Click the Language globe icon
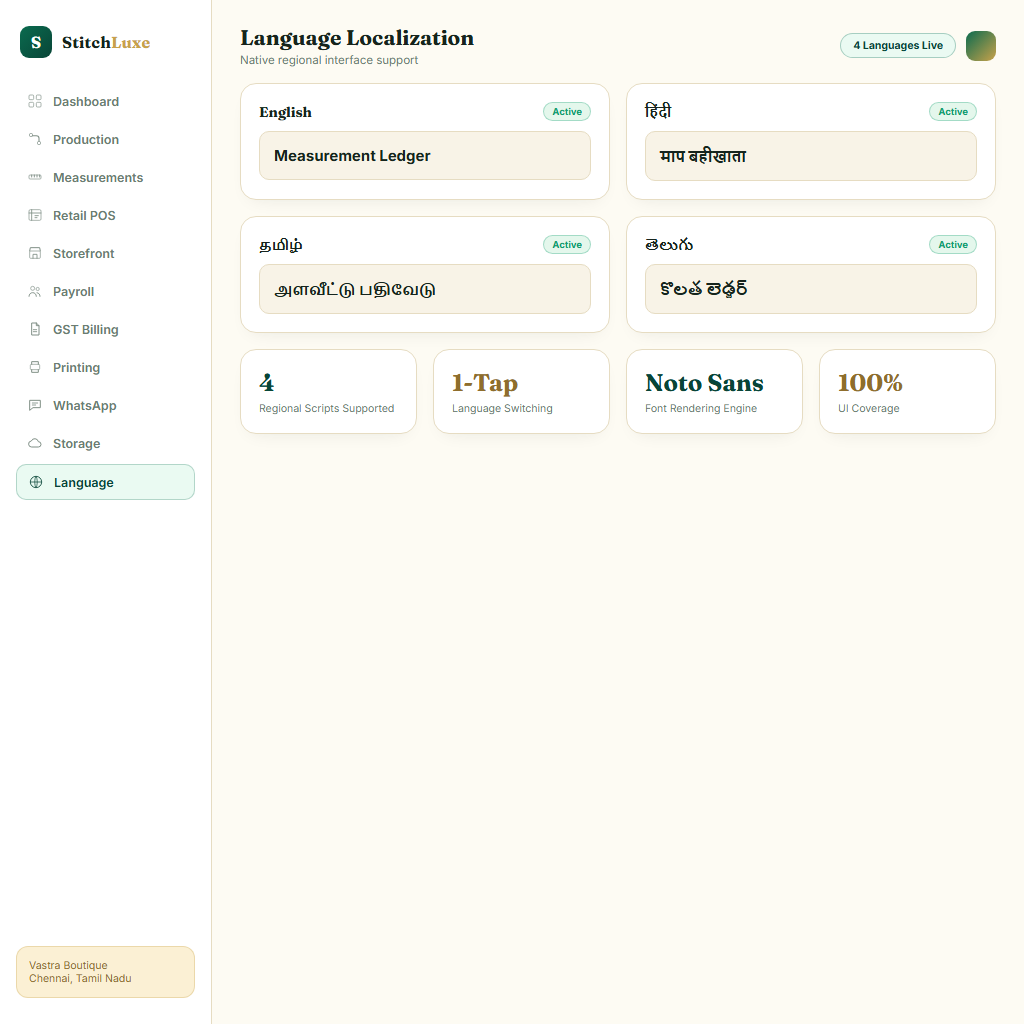The height and width of the screenshot is (1024, 1024). [x=36, y=482]
